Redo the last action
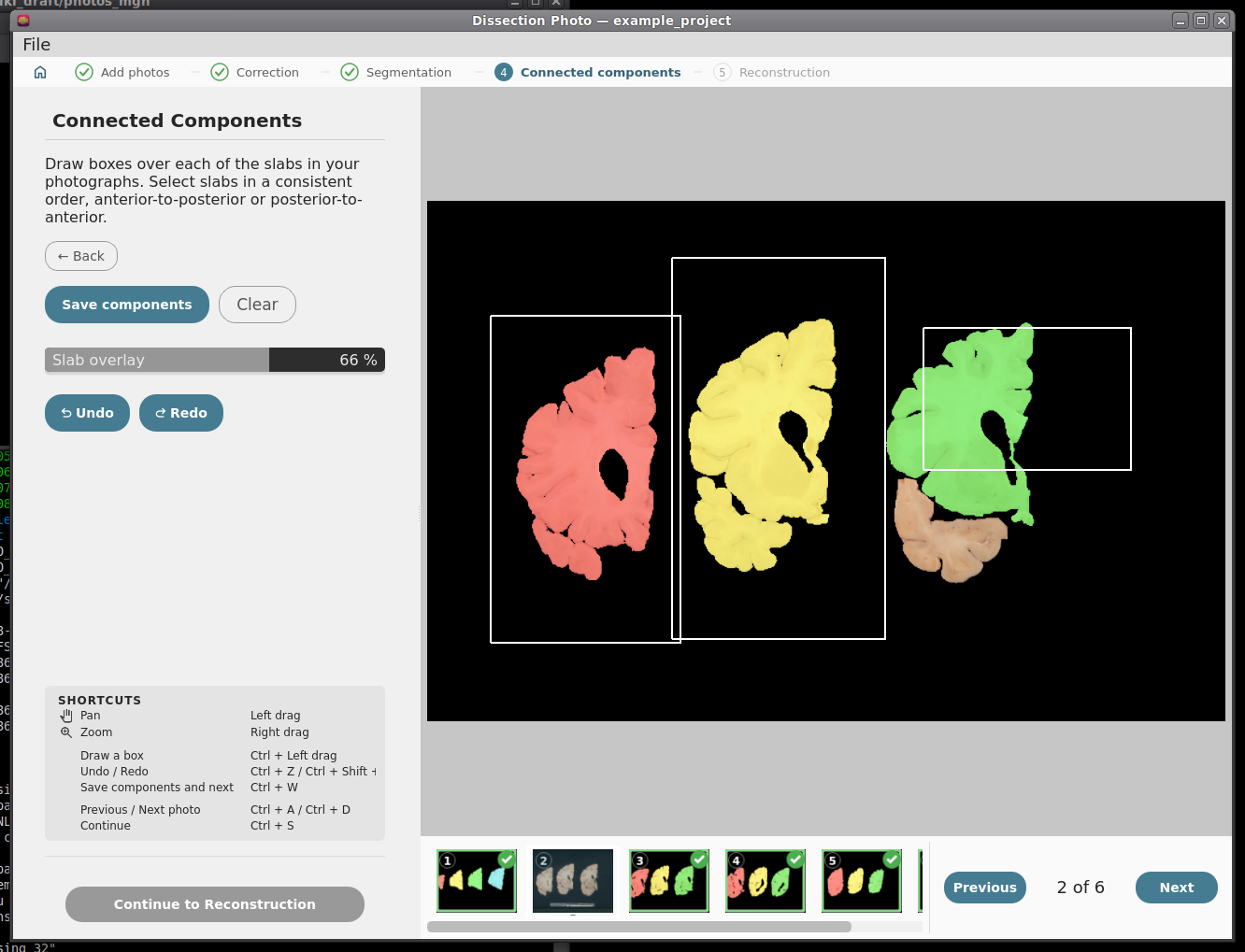Viewport: 1245px width, 952px height. pyautogui.click(x=181, y=413)
